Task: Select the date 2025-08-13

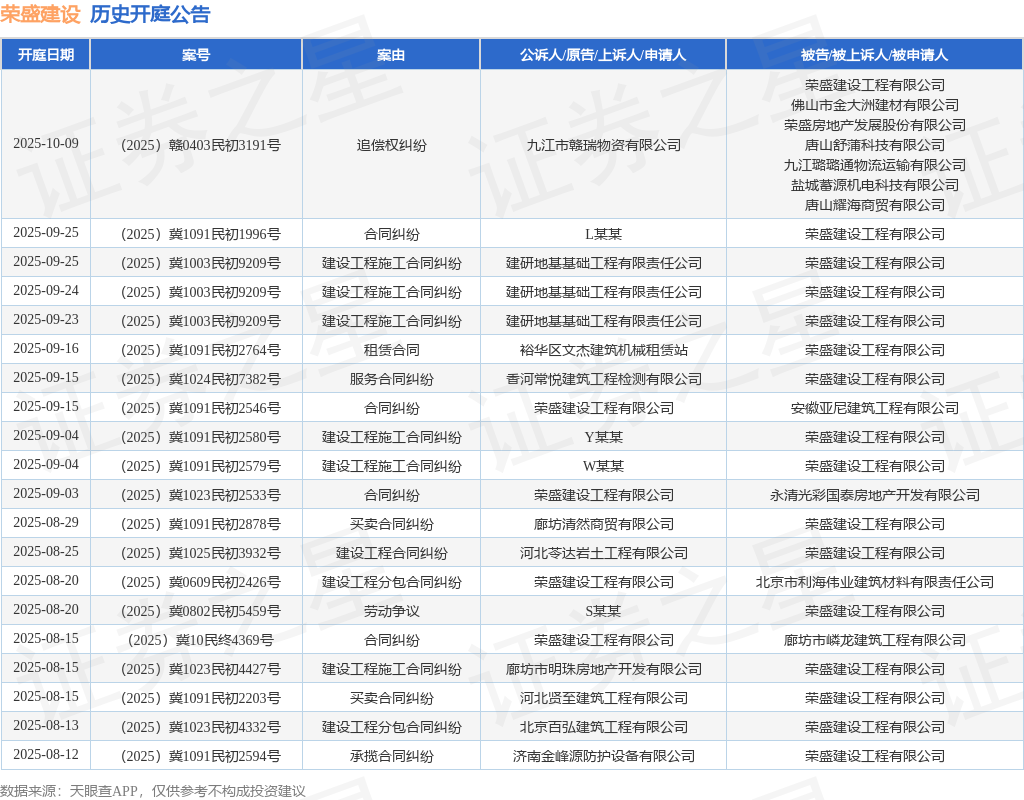Action: pos(46,726)
